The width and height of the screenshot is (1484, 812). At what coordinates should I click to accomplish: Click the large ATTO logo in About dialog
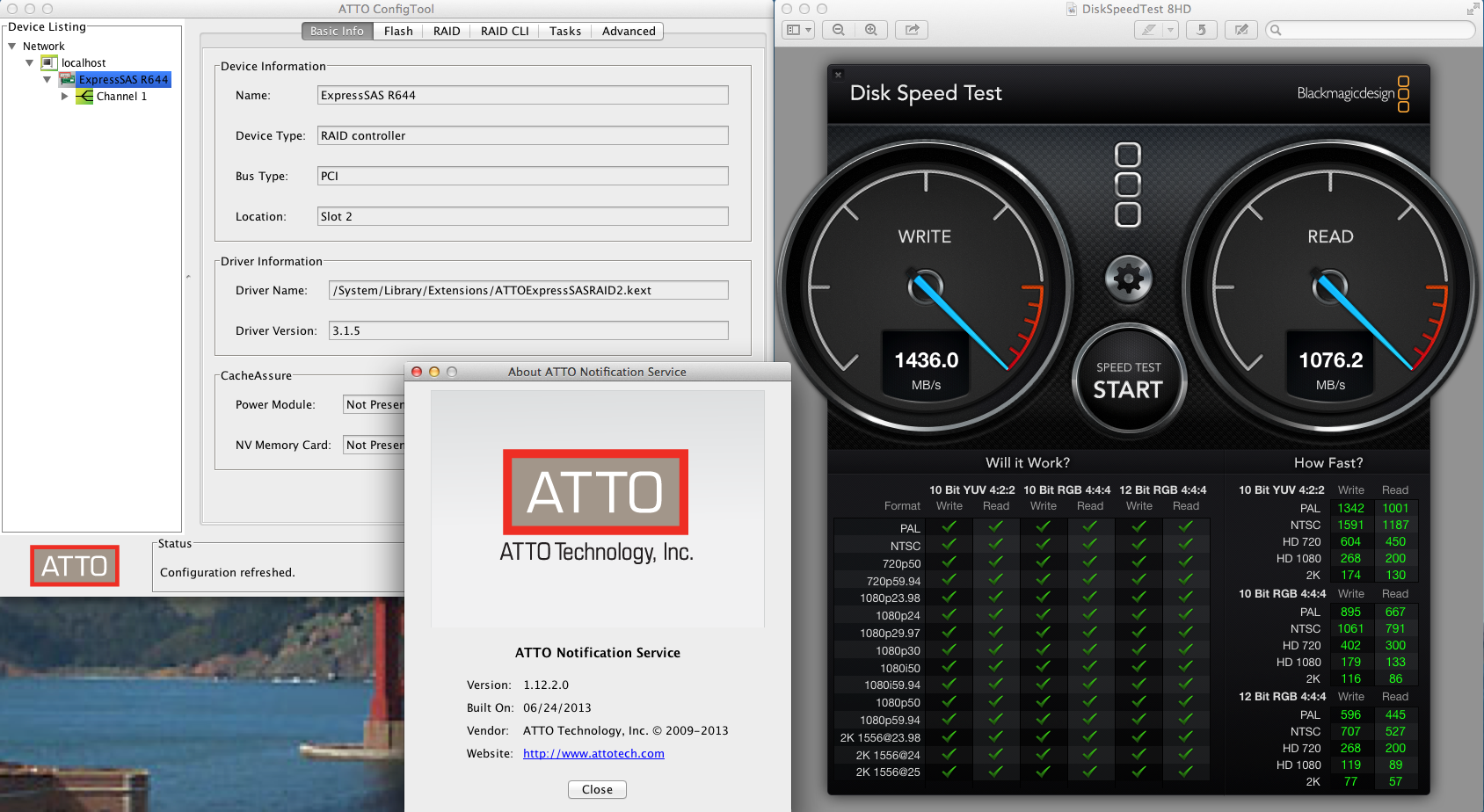point(595,492)
